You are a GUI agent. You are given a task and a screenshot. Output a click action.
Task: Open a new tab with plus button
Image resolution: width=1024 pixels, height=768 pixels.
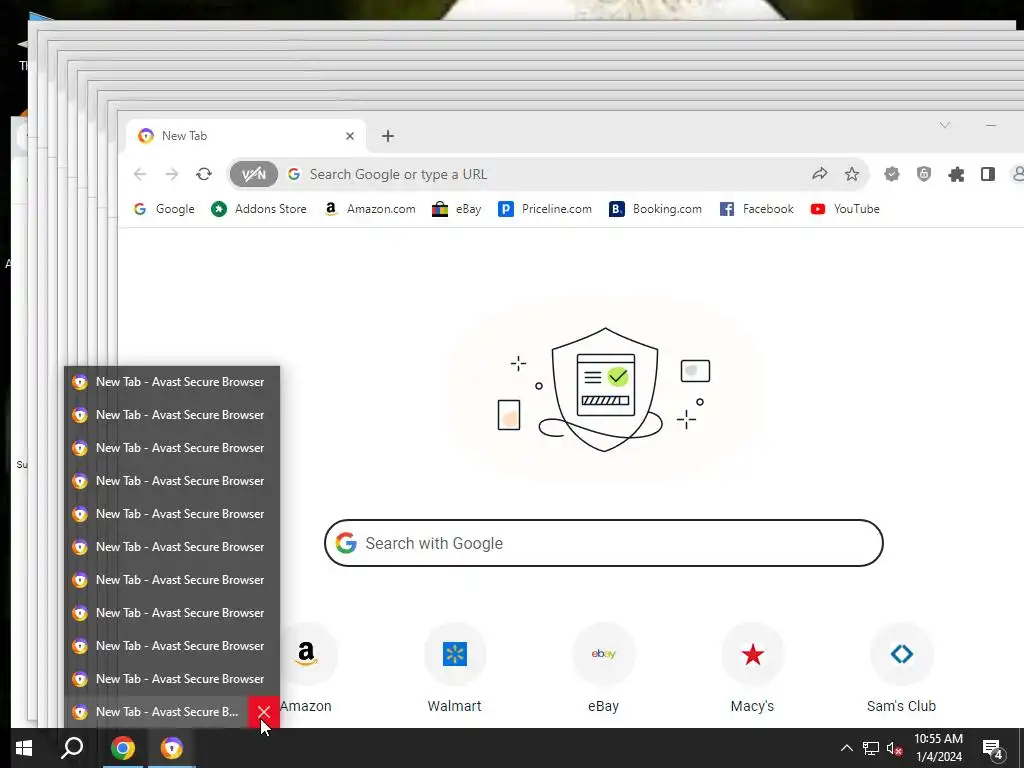click(x=388, y=136)
